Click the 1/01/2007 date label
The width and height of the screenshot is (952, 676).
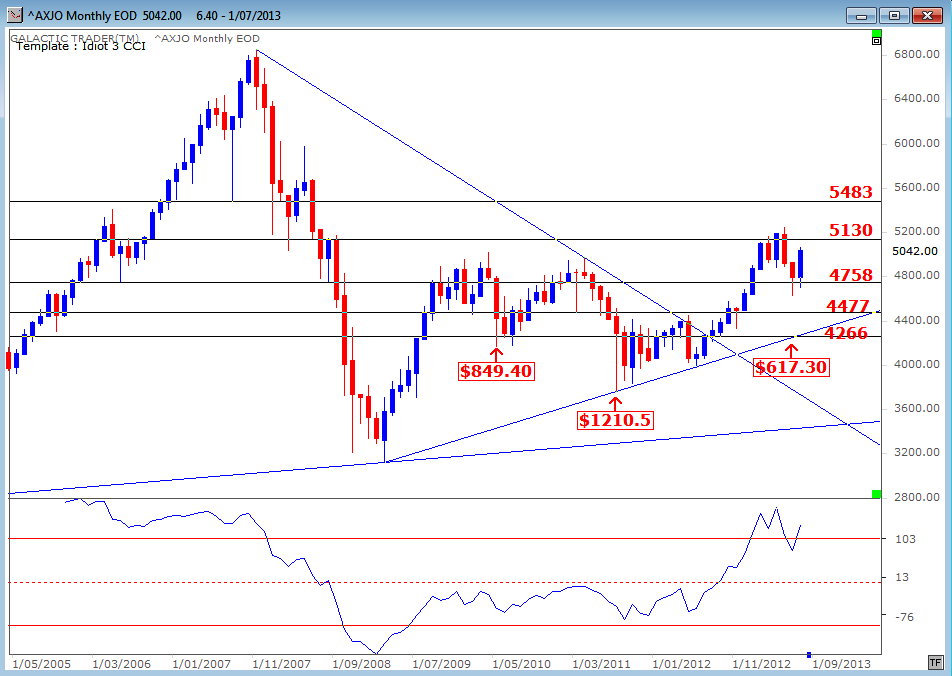pyautogui.click(x=202, y=664)
